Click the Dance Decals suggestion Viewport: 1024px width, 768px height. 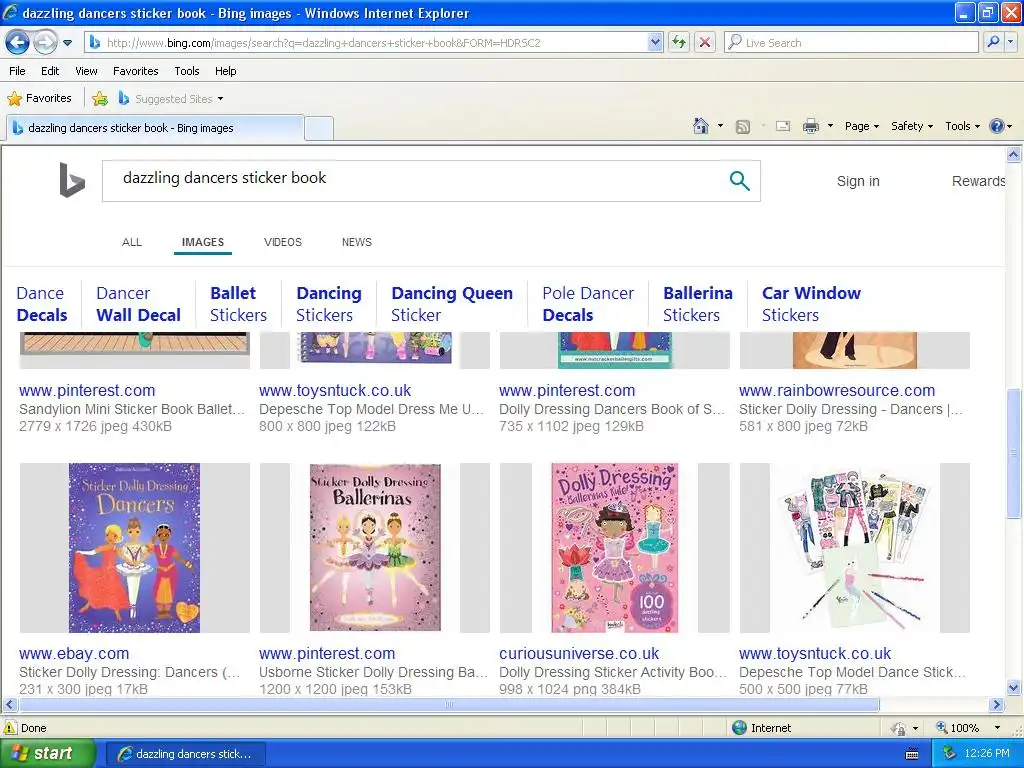point(42,304)
